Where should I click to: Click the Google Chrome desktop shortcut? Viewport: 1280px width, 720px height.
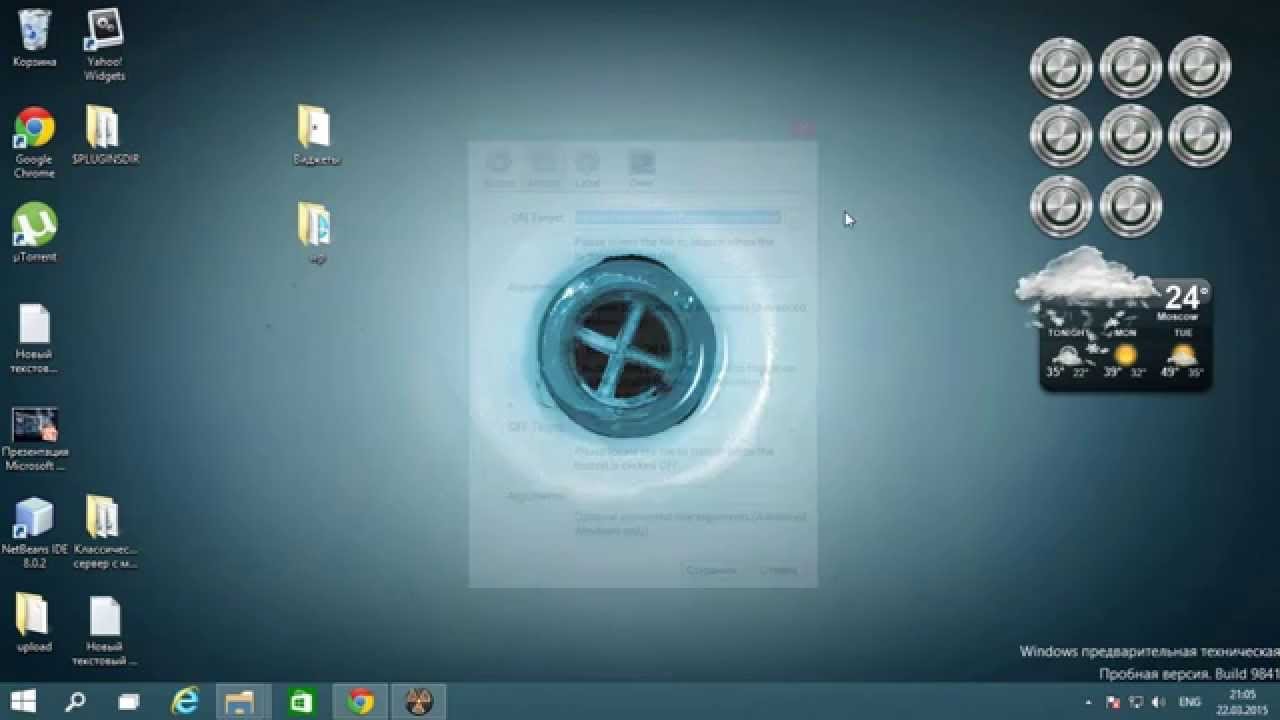pyautogui.click(x=34, y=129)
